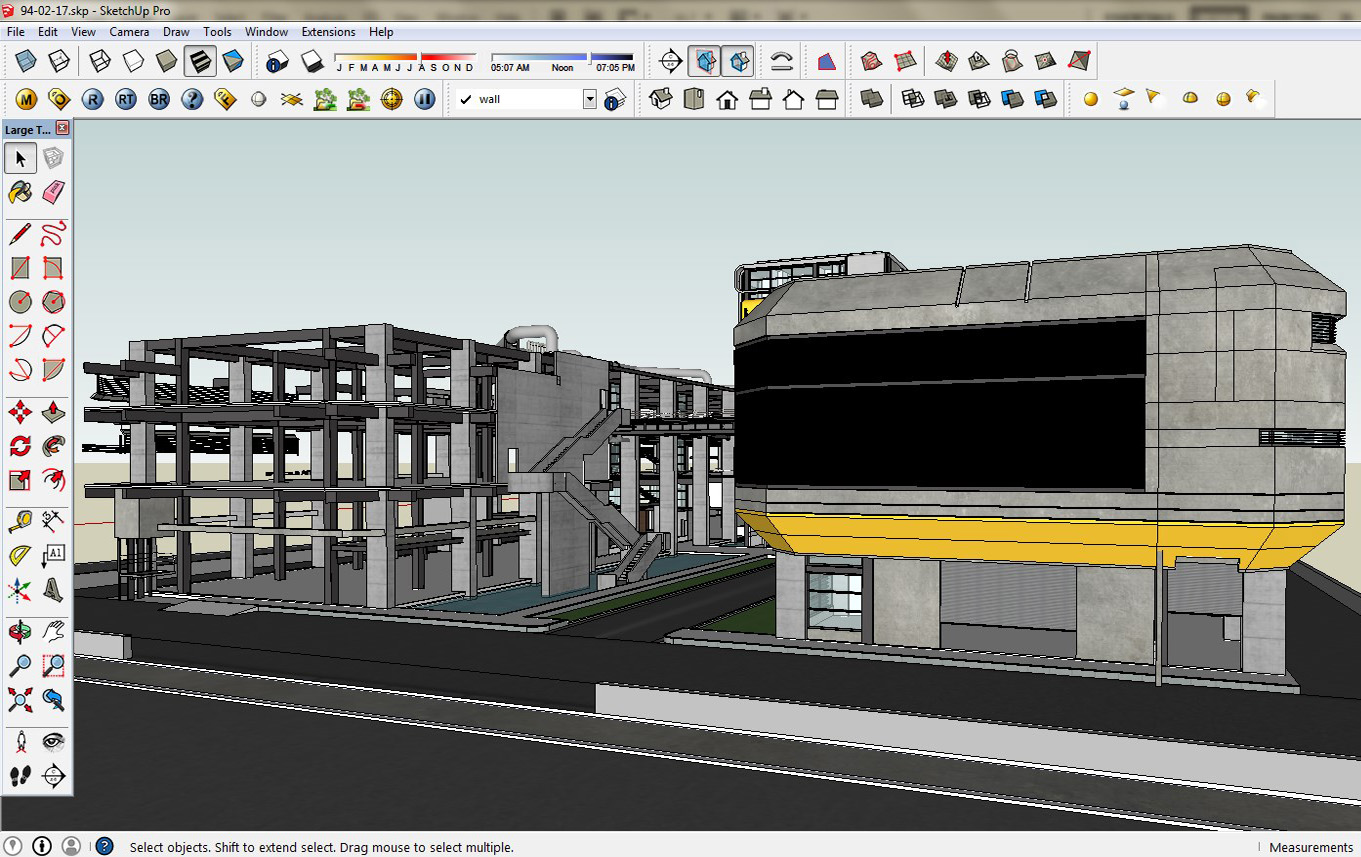The image size is (1361, 857).
Task: Choose the Walk footprints tool
Action: (x=20, y=775)
